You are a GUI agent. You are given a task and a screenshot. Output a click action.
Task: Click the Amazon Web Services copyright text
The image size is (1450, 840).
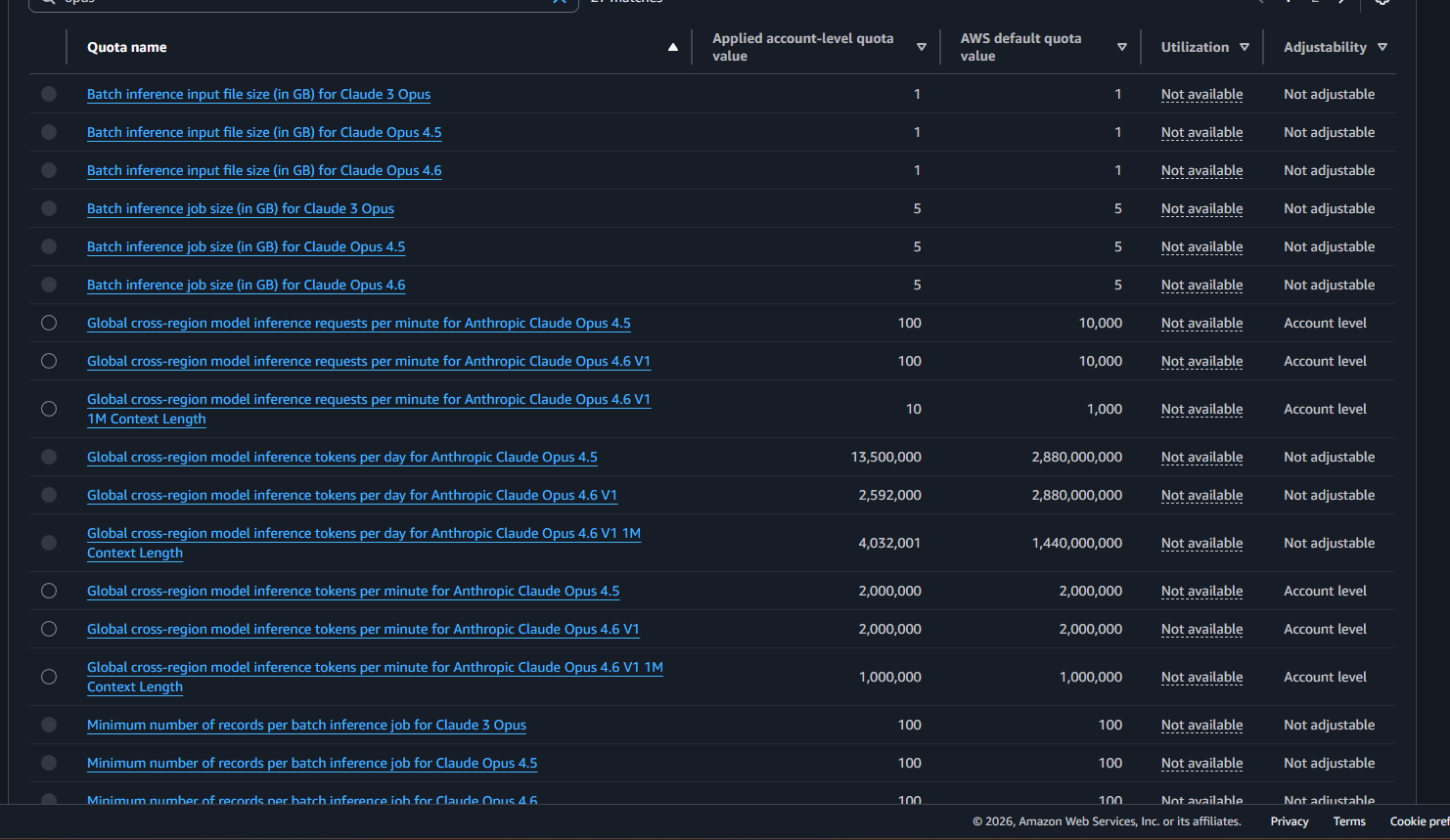point(1107,821)
